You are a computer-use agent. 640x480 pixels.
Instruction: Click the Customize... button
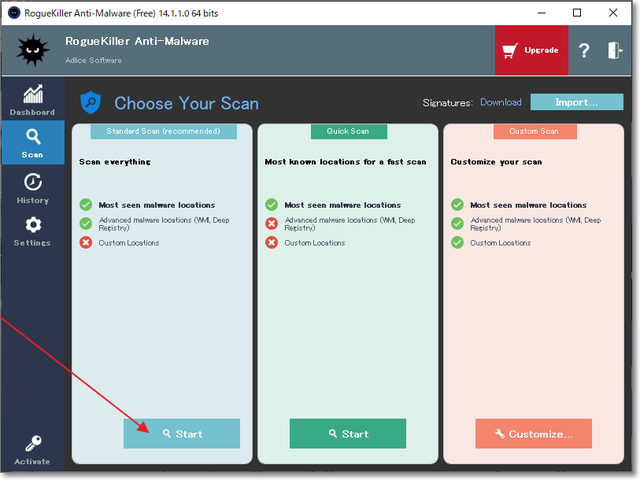point(533,434)
